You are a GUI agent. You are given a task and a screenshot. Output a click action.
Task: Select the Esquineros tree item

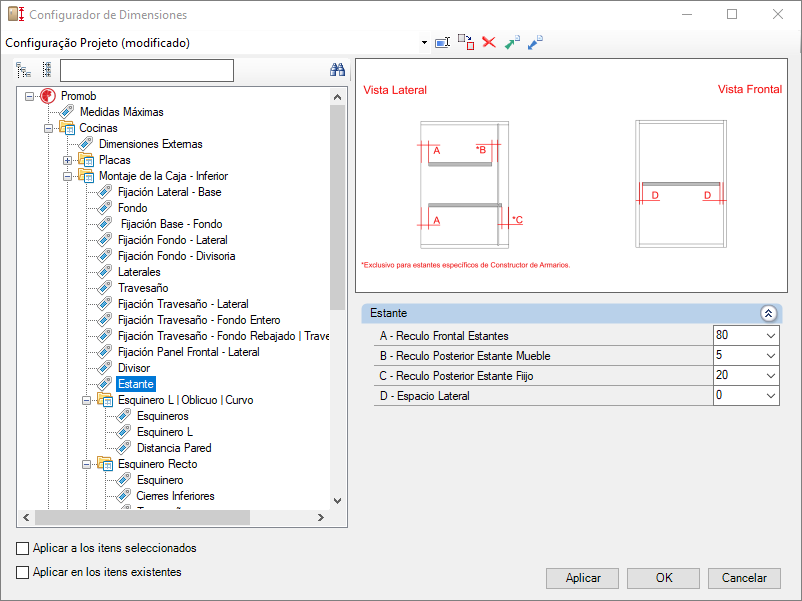(x=163, y=416)
